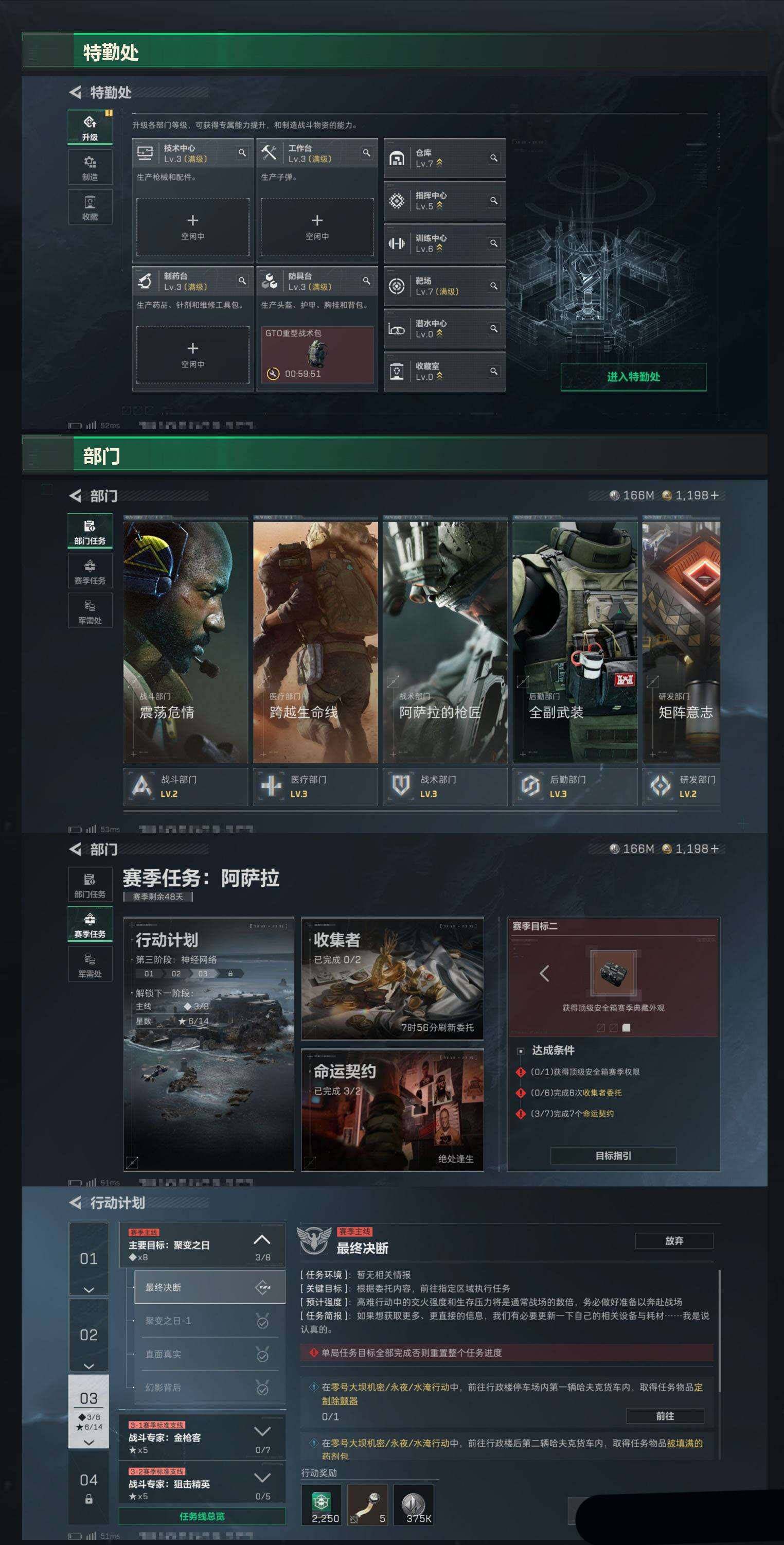Image resolution: width=784 pixels, height=1545 pixels.
Task: Select 部门任务 tab in department card screen
Action: click(x=90, y=531)
